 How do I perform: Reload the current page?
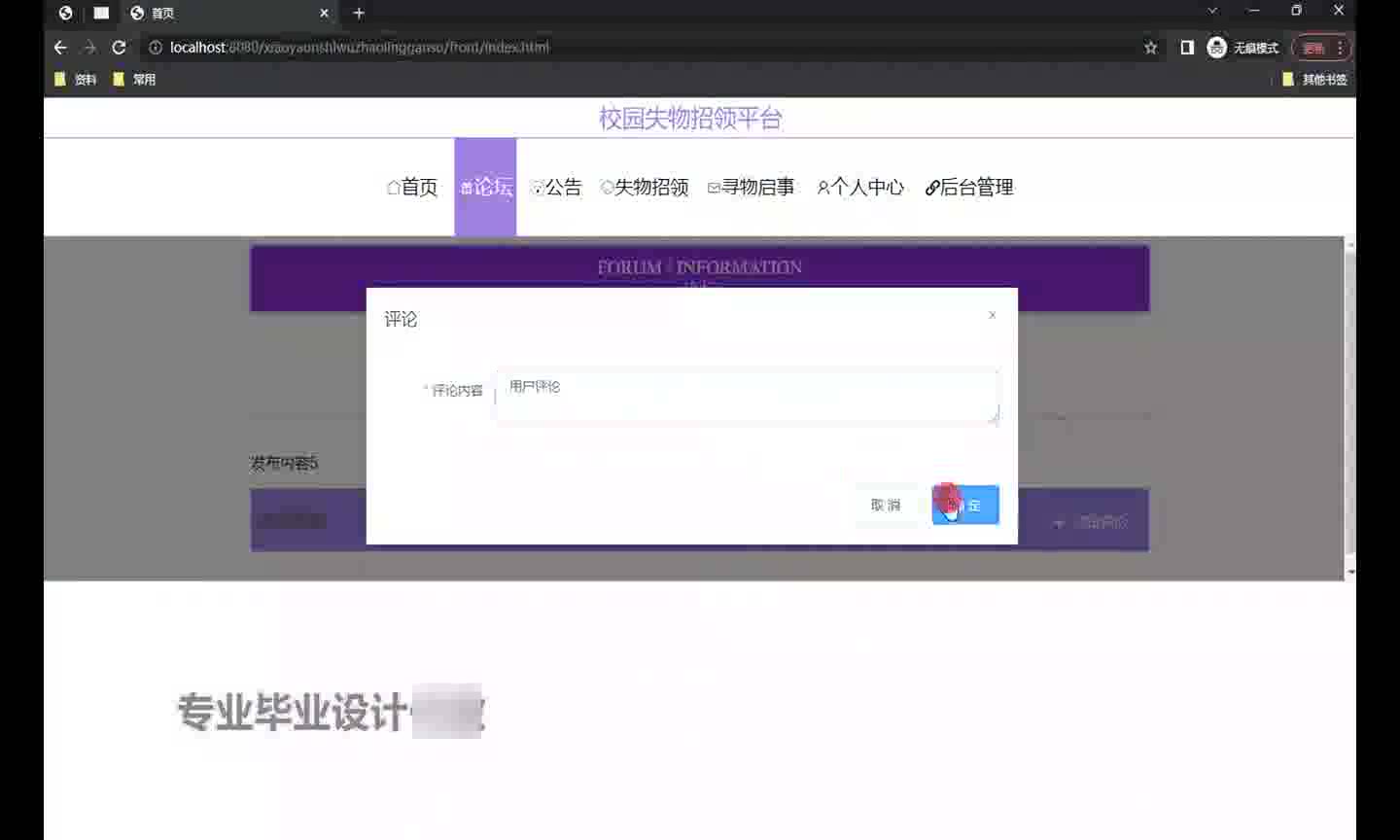pyautogui.click(x=119, y=48)
